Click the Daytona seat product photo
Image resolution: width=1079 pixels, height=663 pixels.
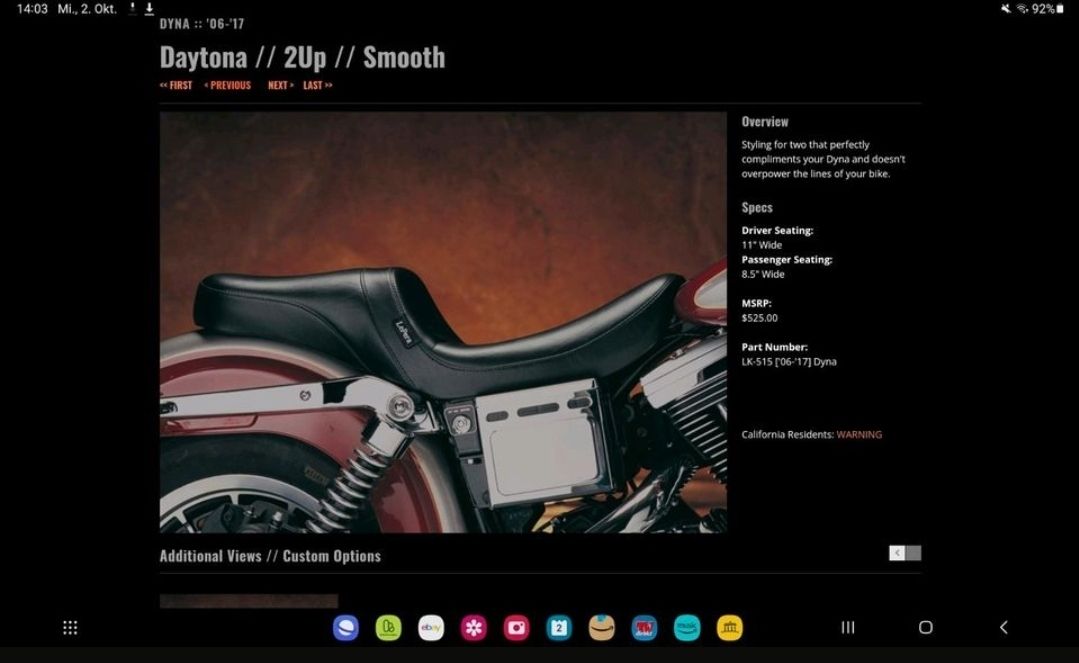coord(443,322)
